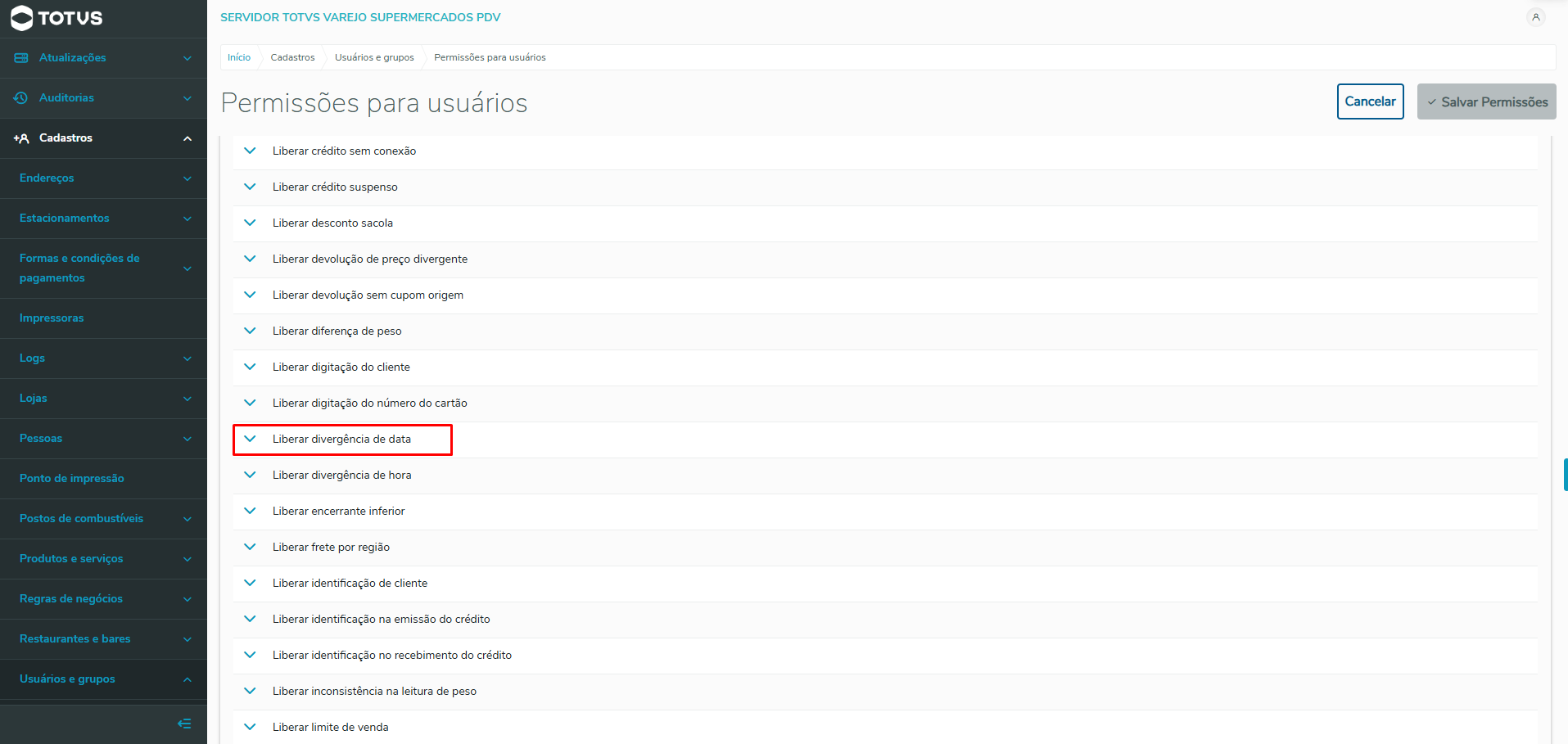The width and height of the screenshot is (1568, 744).
Task: Expand Formas e condições de pagamentos chevron
Action: pyautogui.click(x=188, y=268)
